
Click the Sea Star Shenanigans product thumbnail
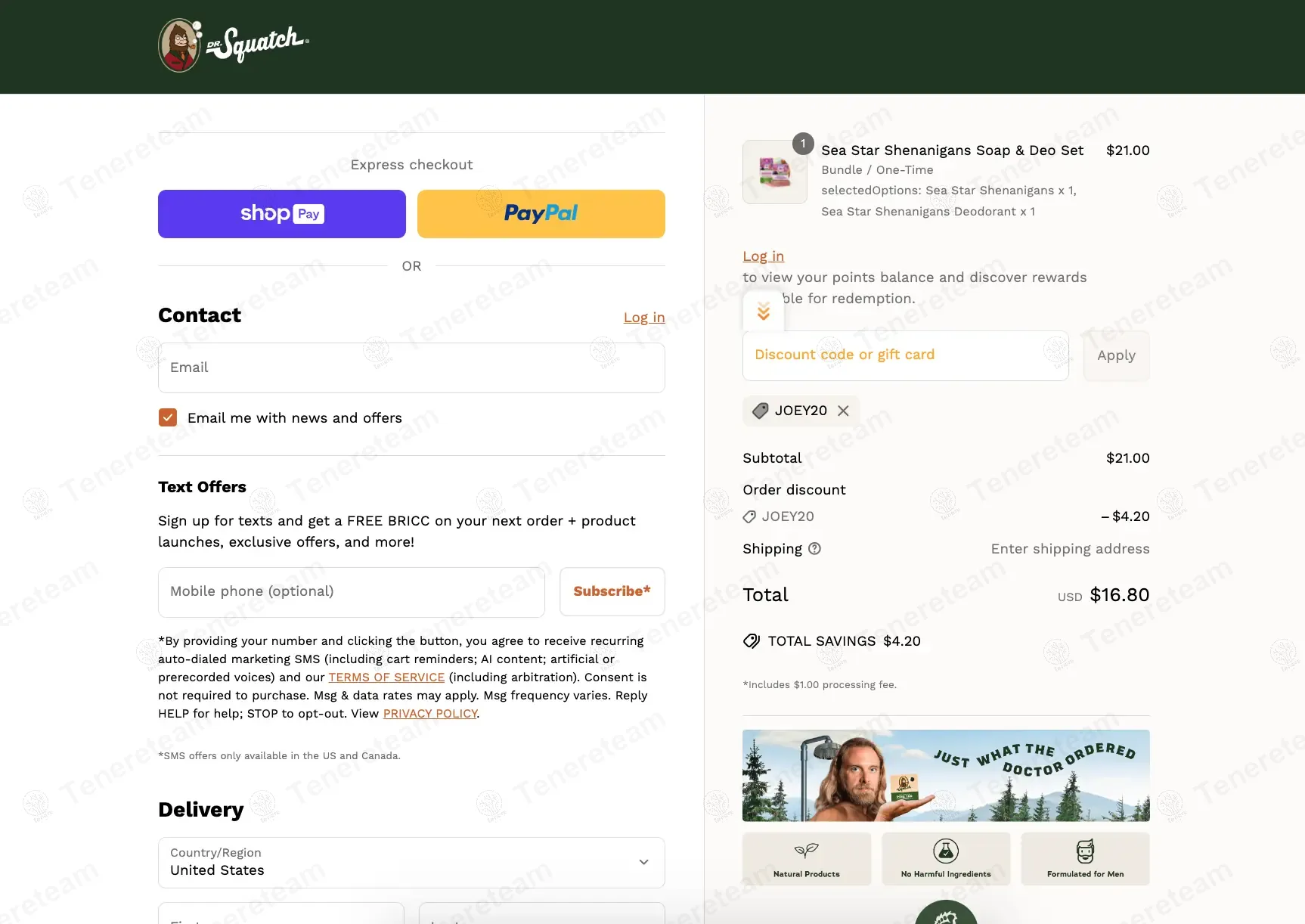point(775,172)
